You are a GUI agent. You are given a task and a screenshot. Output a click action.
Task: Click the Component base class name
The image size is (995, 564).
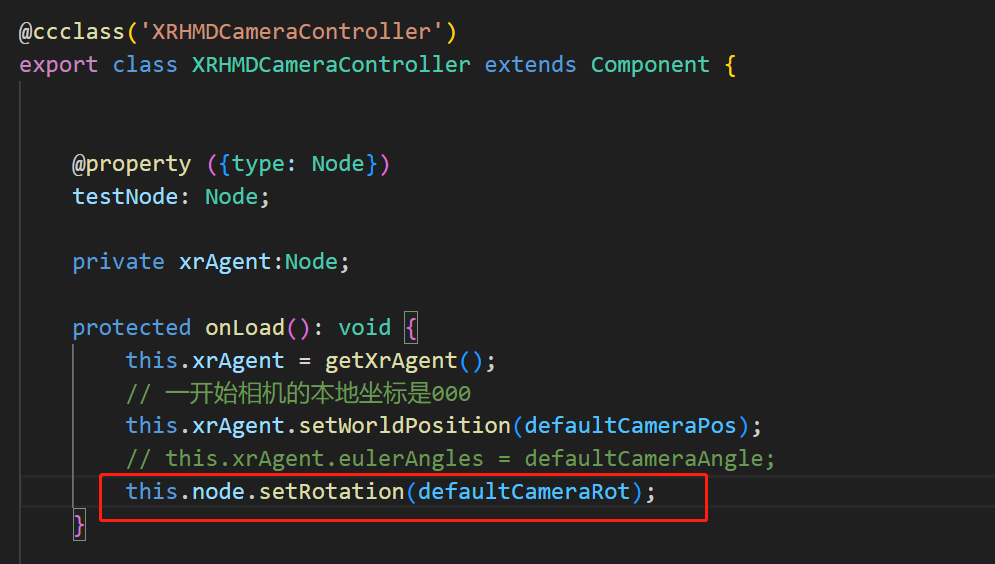tap(650, 65)
